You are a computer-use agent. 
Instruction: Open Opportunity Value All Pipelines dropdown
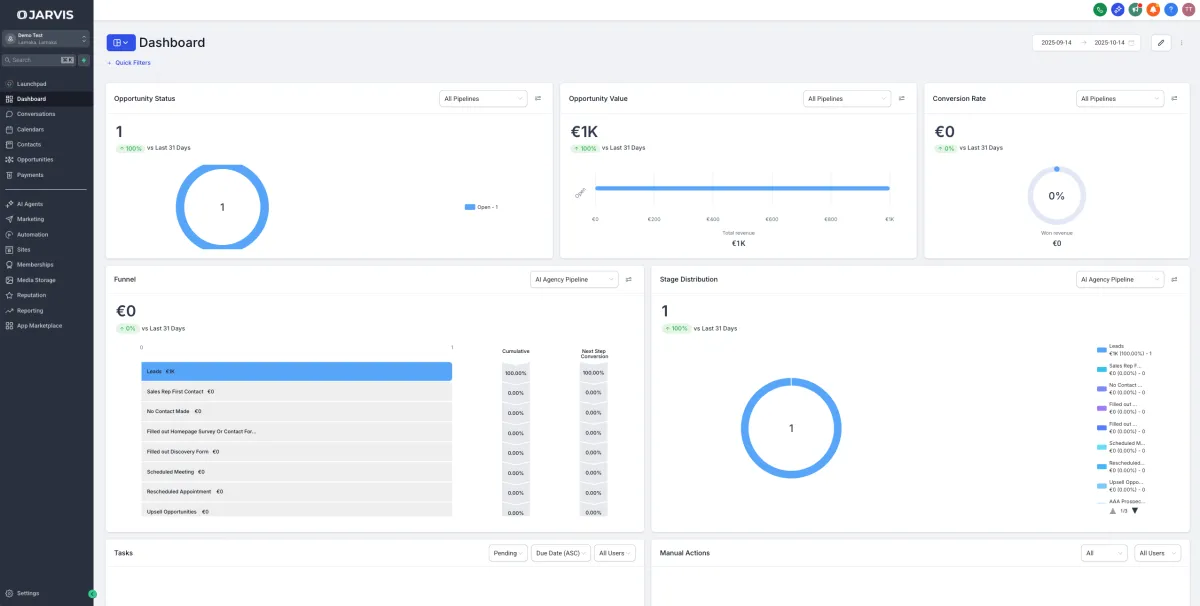[847, 99]
